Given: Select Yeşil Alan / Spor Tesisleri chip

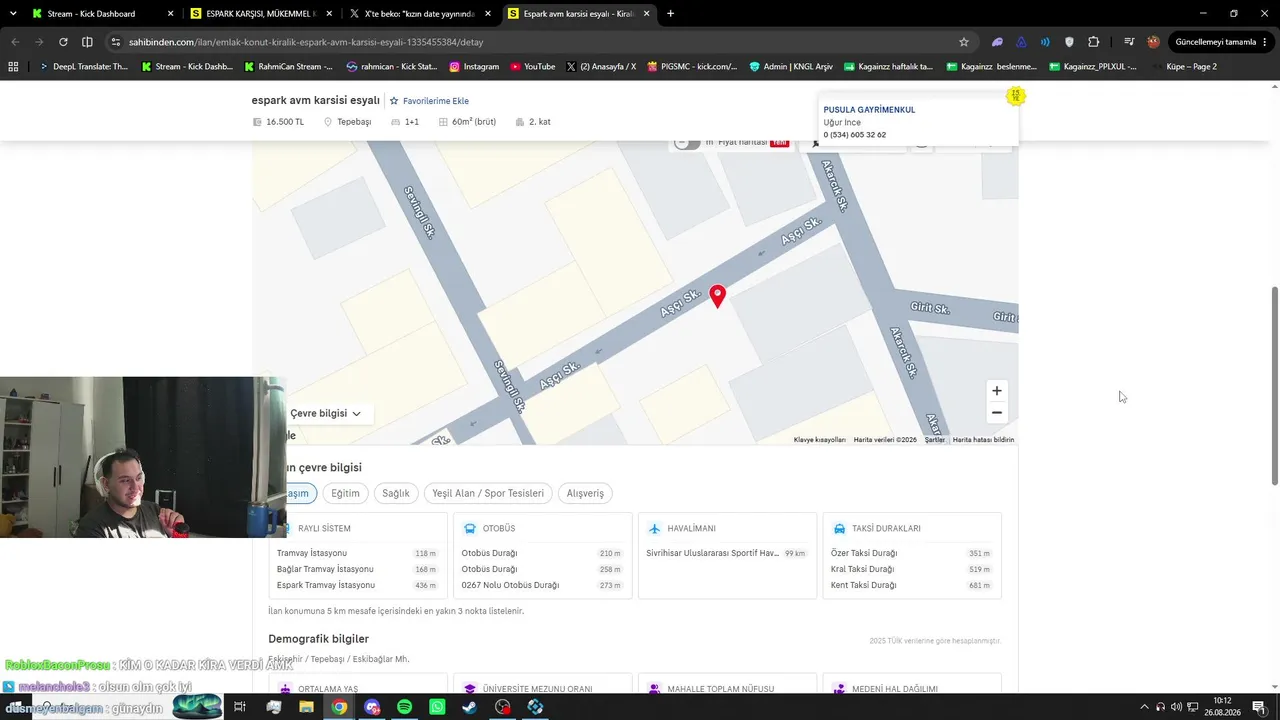Looking at the screenshot, I should coord(488,493).
